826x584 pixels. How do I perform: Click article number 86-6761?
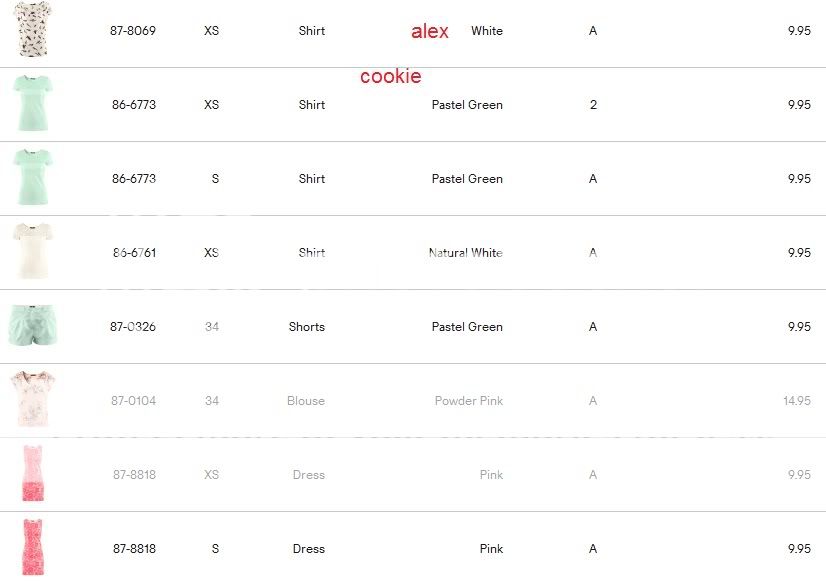click(x=133, y=253)
